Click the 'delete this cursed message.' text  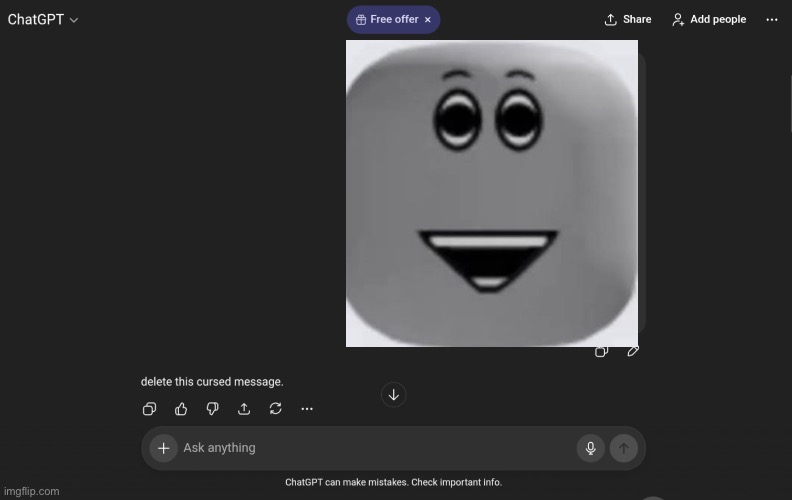(212, 382)
